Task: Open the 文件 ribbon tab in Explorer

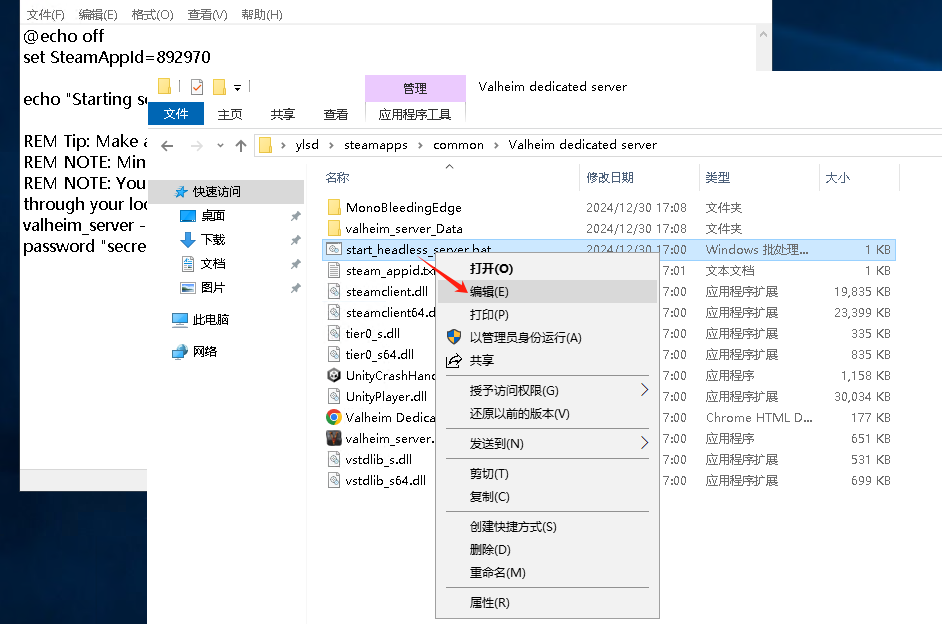Action: [176, 114]
